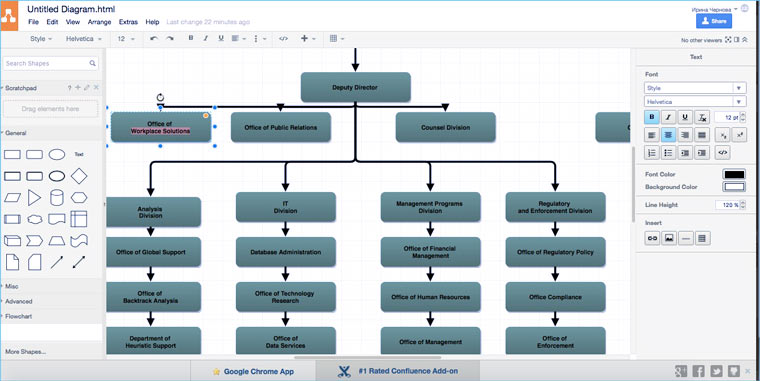
Task: Toggle format panel icon in top right
Action: (x=736, y=40)
